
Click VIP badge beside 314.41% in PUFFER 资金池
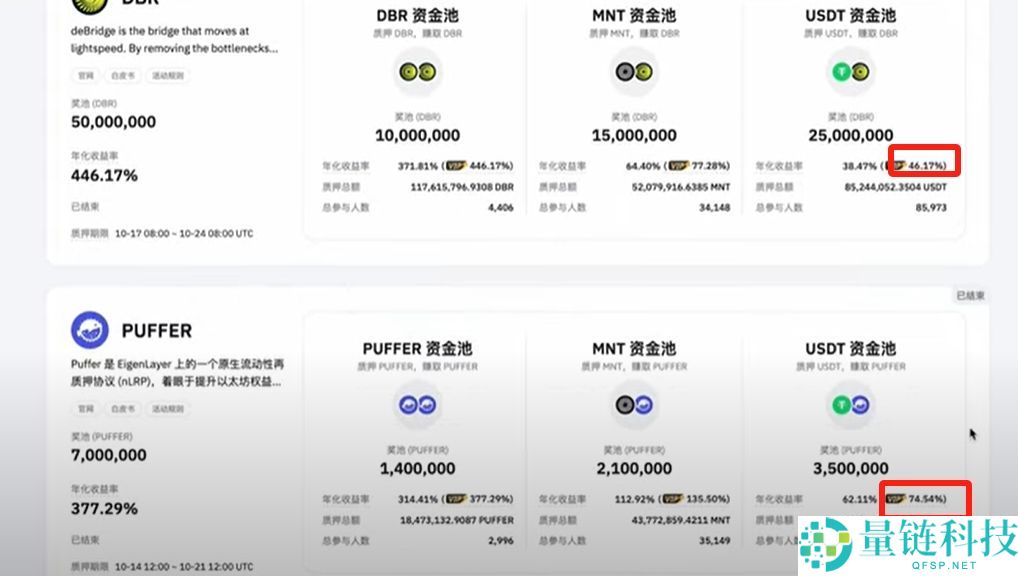point(456,499)
